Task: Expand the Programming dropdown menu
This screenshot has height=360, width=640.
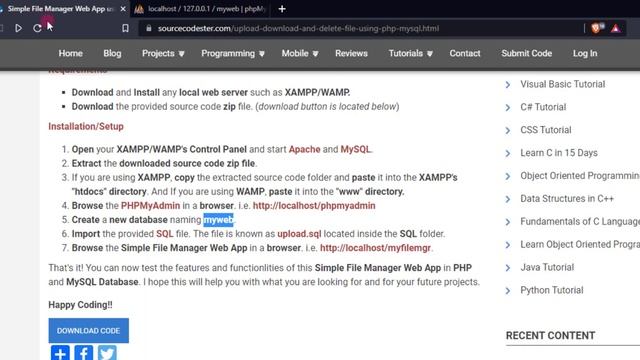Action: pos(233,53)
